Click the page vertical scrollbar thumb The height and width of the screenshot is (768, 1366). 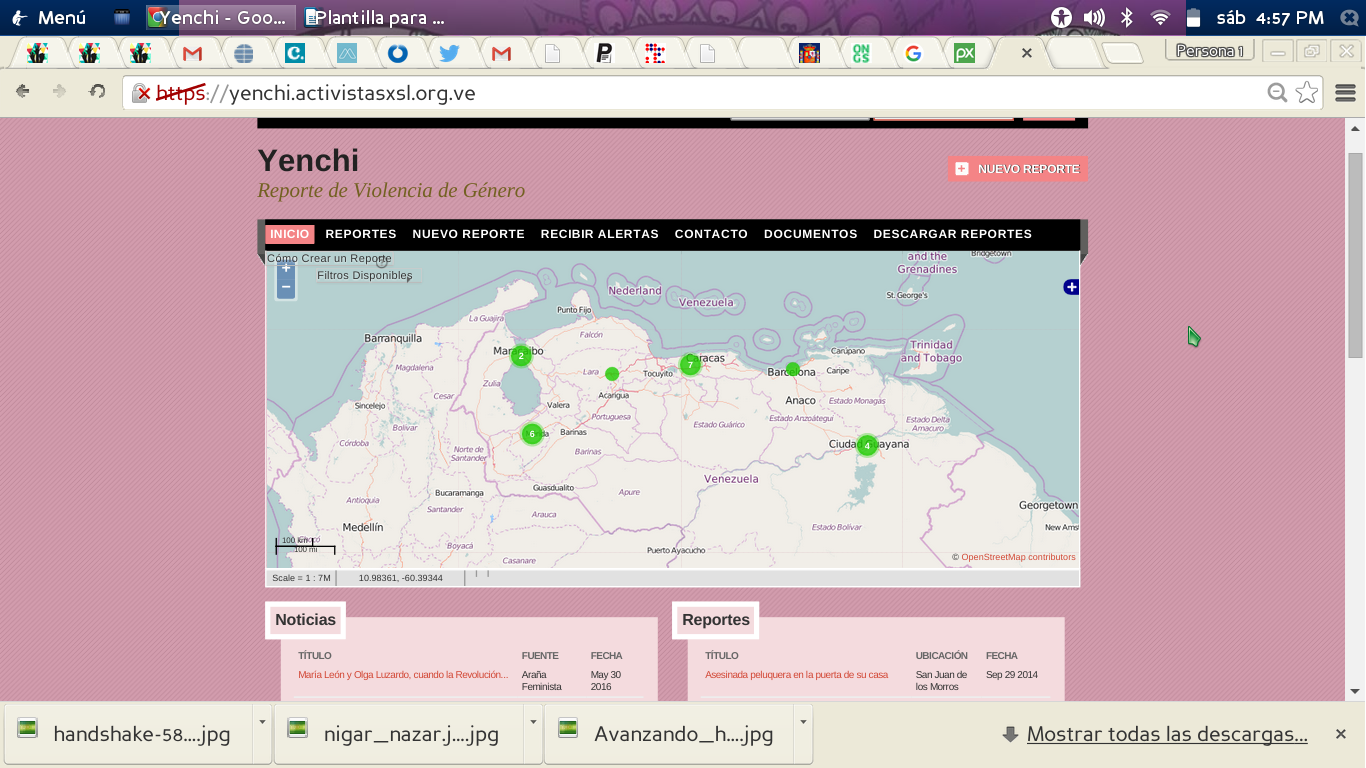pyautogui.click(x=1355, y=255)
